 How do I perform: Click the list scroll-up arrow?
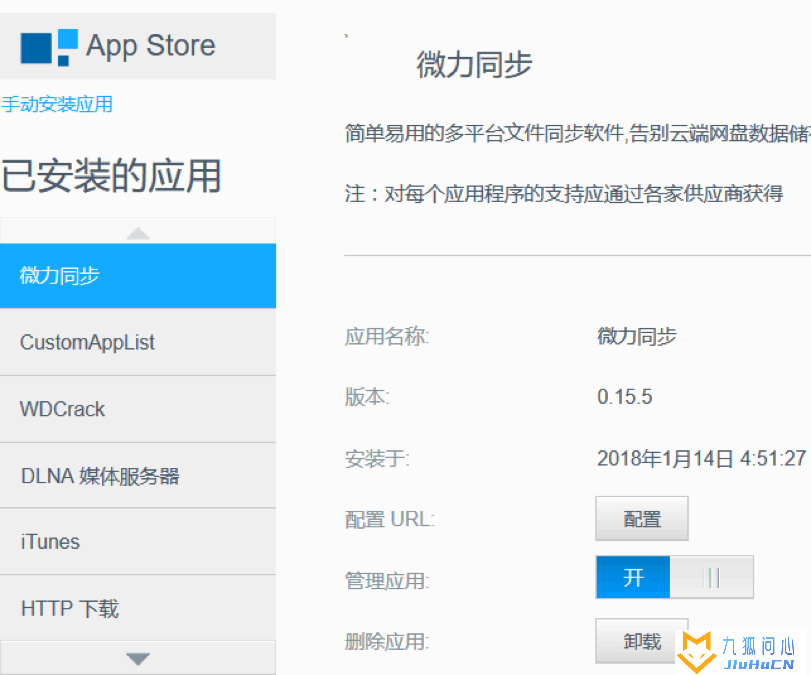point(138,233)
